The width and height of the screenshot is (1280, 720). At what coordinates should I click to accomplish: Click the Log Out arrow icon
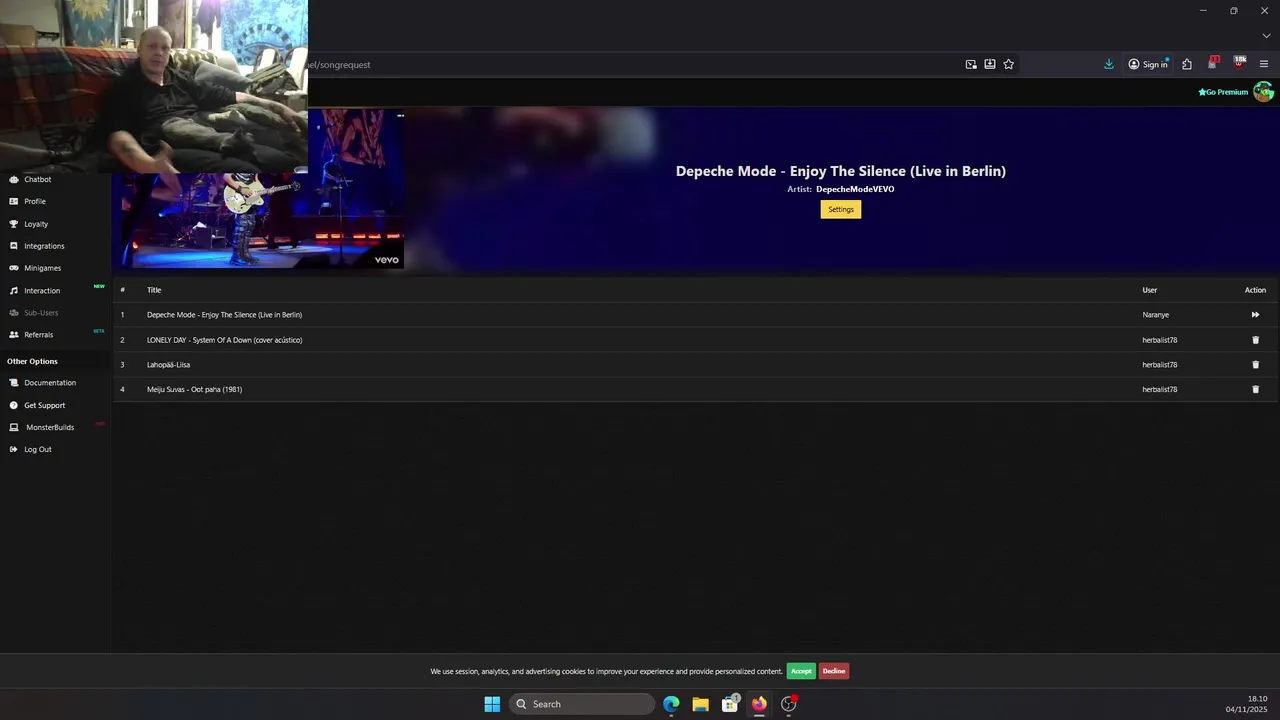14,450
